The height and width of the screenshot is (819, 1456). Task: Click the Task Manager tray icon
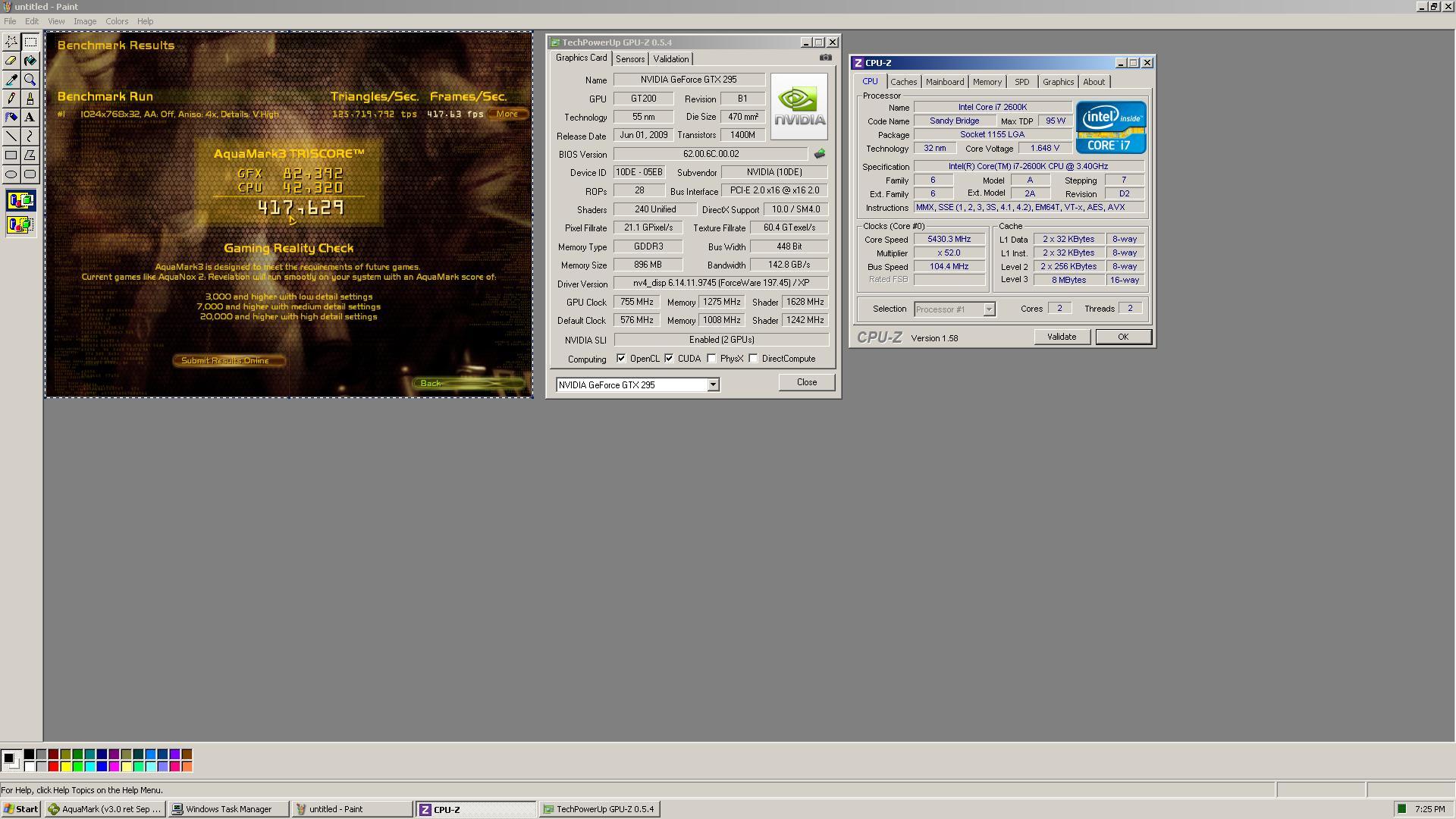[x=1402, y=809]
